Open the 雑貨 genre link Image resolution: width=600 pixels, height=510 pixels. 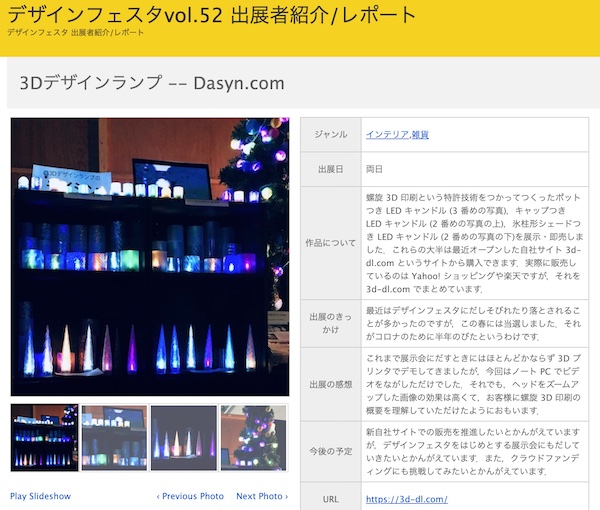[x=419, y=134]
